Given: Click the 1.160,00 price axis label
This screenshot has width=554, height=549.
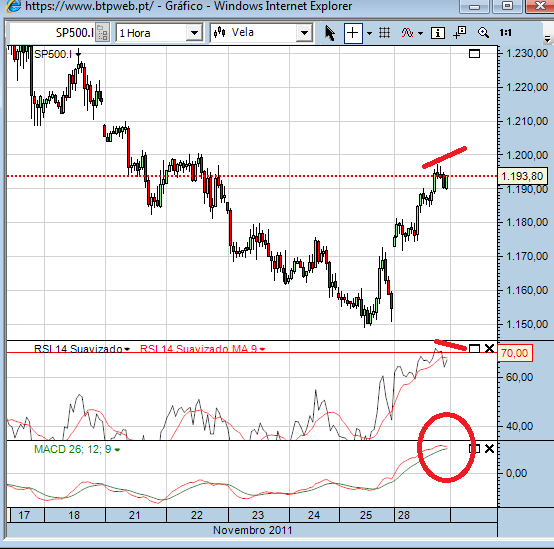Looking at the screenshot, I should tap(527, 290).
